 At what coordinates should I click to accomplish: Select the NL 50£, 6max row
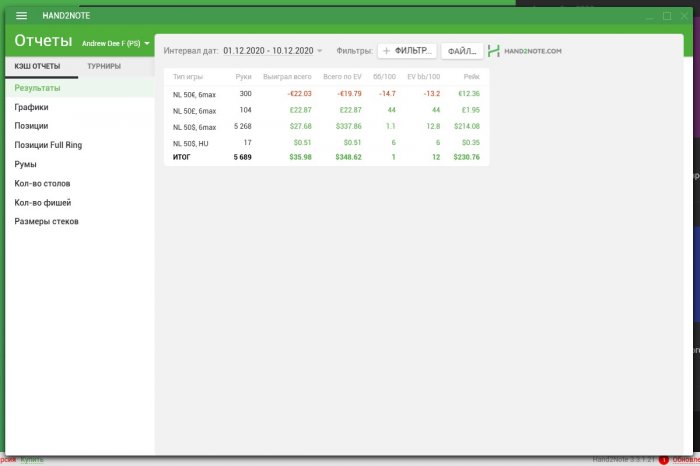(326, 110)
